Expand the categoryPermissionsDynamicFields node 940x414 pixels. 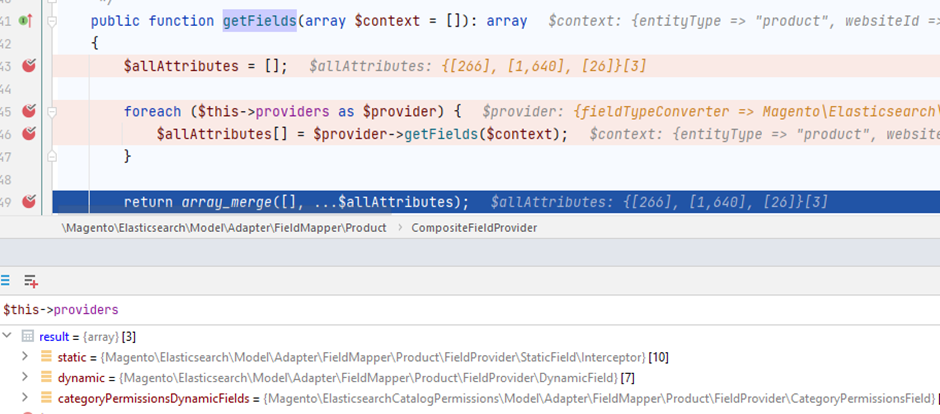(x=25, y=398)
